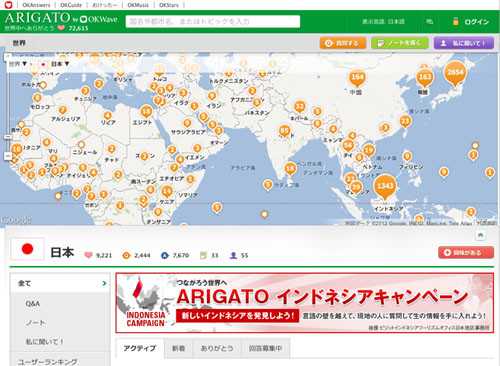Switch to the 新着 tab
500x366 pixels.
pos(178,348)
